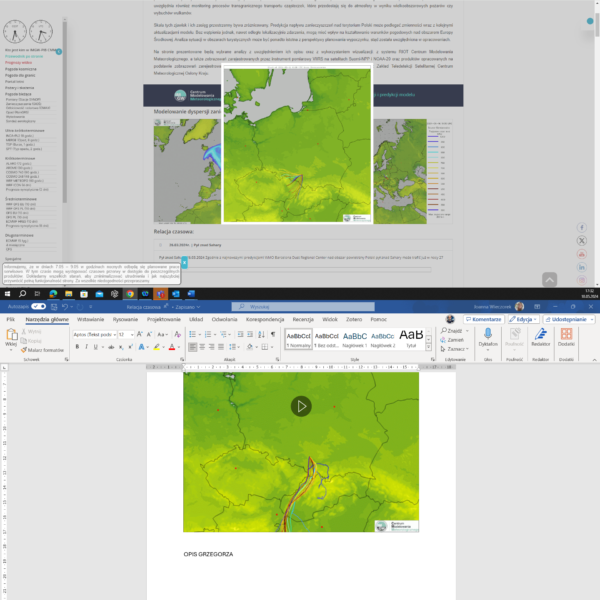Click the bullet list icon
Screen dimensions: 600x600
[x=192, y=334]
